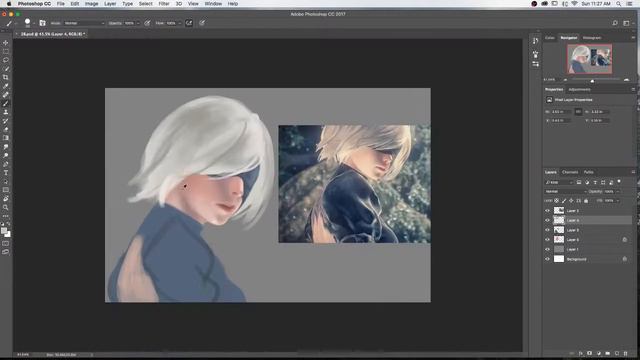Hide Layer 1 with its eye icon
Screen dimensions: 640x360
(x=547, y=249)
